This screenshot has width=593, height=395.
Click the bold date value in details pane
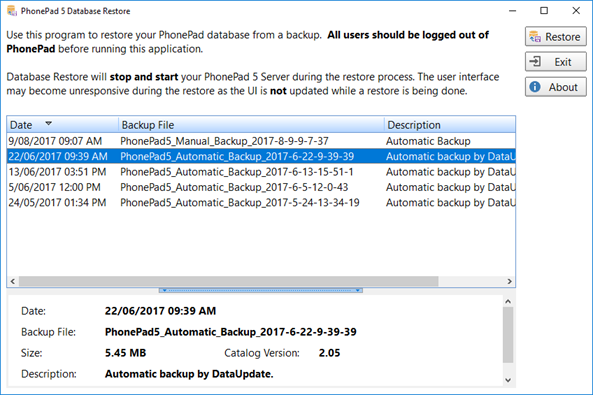click(160, 311)
